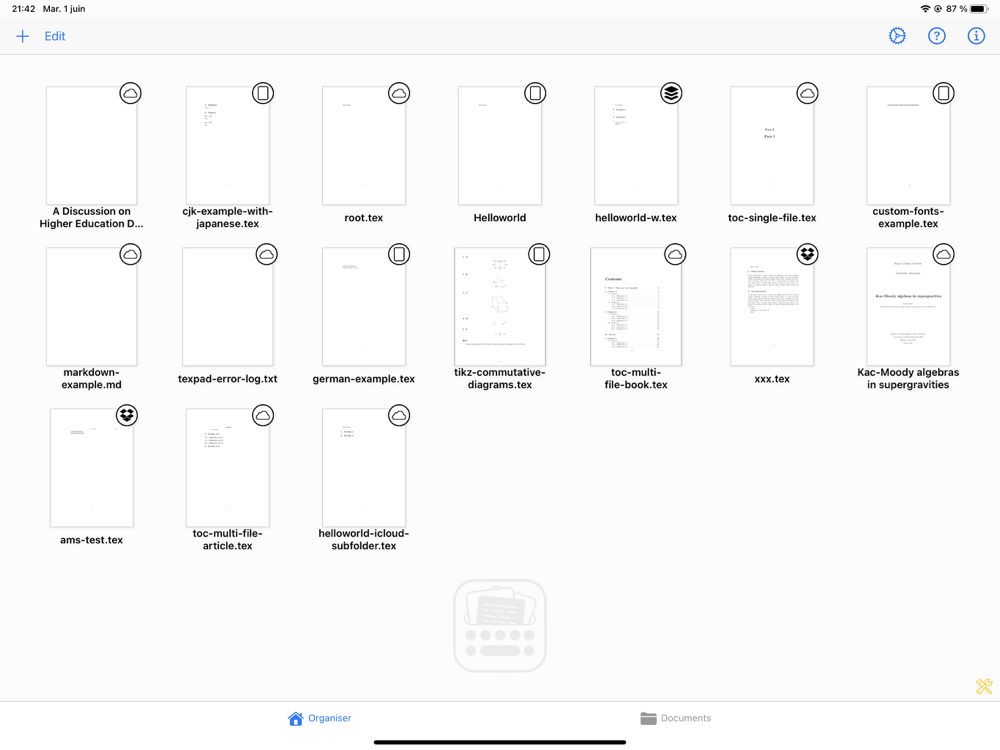Open the texpad-error-log.txt file
Screen dimensions: 1000x750
coord(228,307)
